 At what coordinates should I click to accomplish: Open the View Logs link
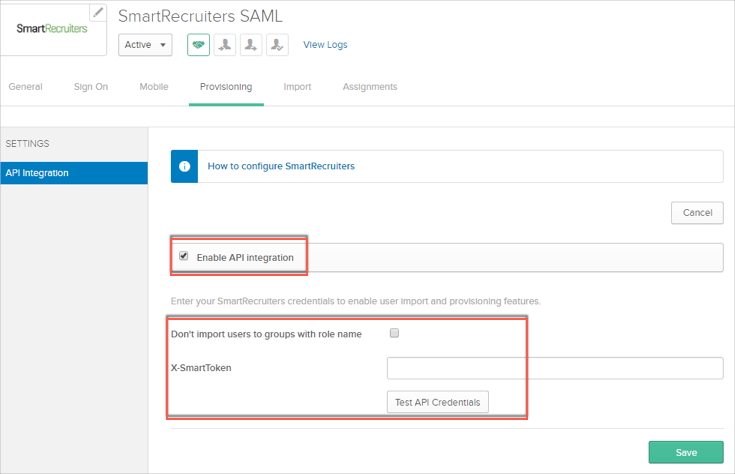tap(325, 45)
